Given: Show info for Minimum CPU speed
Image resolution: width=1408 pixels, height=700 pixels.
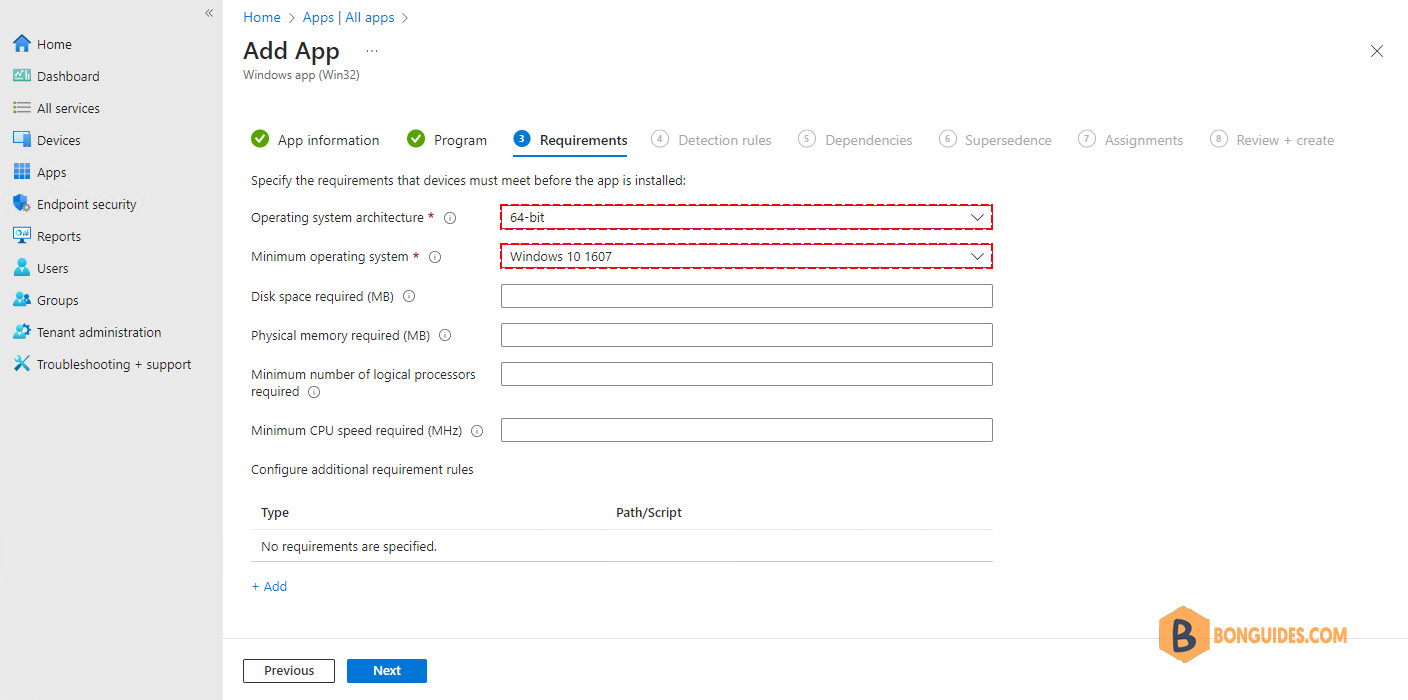Looking at the screenshot, I should [x=477, y=431].
